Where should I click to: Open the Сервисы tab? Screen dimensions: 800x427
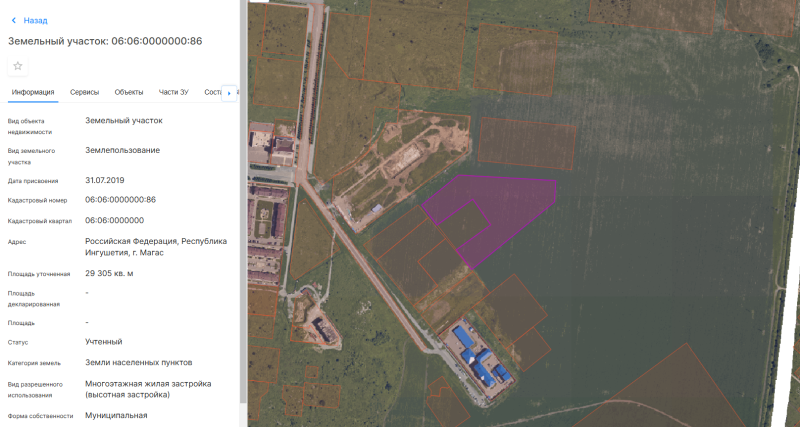[84, 92]
